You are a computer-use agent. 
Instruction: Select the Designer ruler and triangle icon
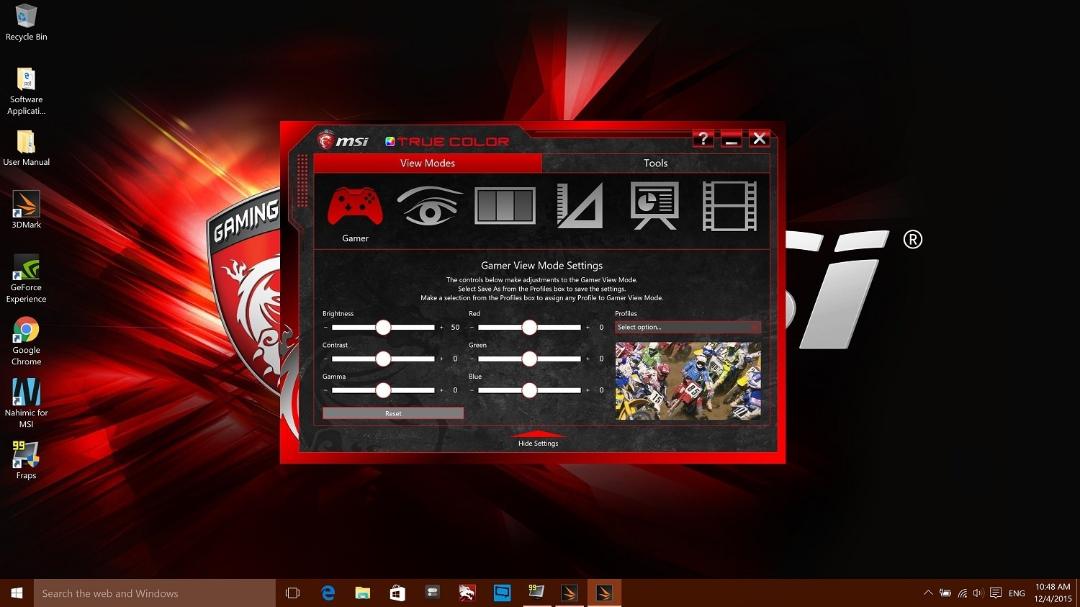pyautogui.click(x=580, y=205)
